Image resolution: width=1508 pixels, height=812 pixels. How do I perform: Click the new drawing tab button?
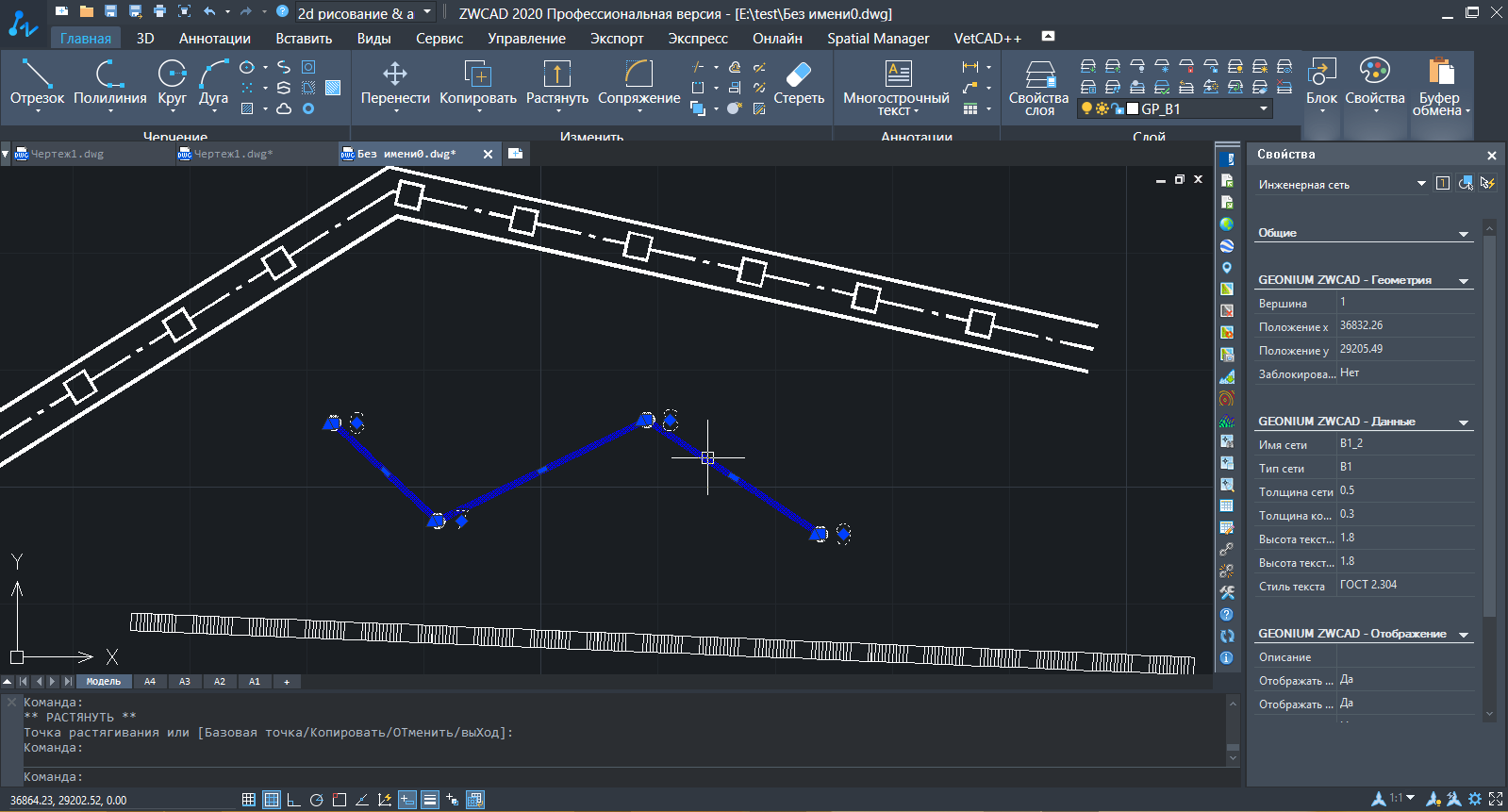tap(515, 154)
